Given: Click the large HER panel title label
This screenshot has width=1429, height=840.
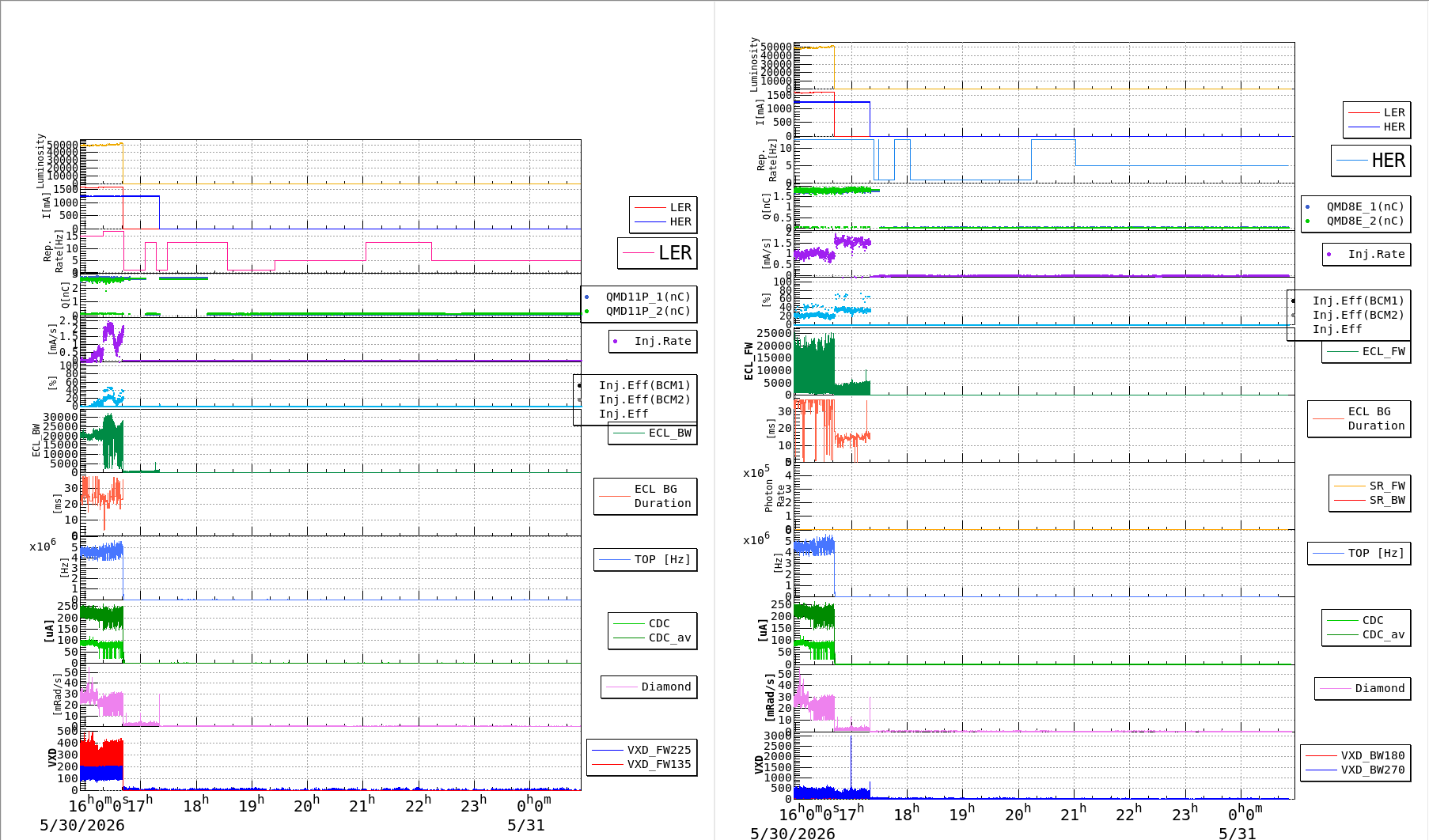Looking at the screenshot, I should click(1388, 161).
